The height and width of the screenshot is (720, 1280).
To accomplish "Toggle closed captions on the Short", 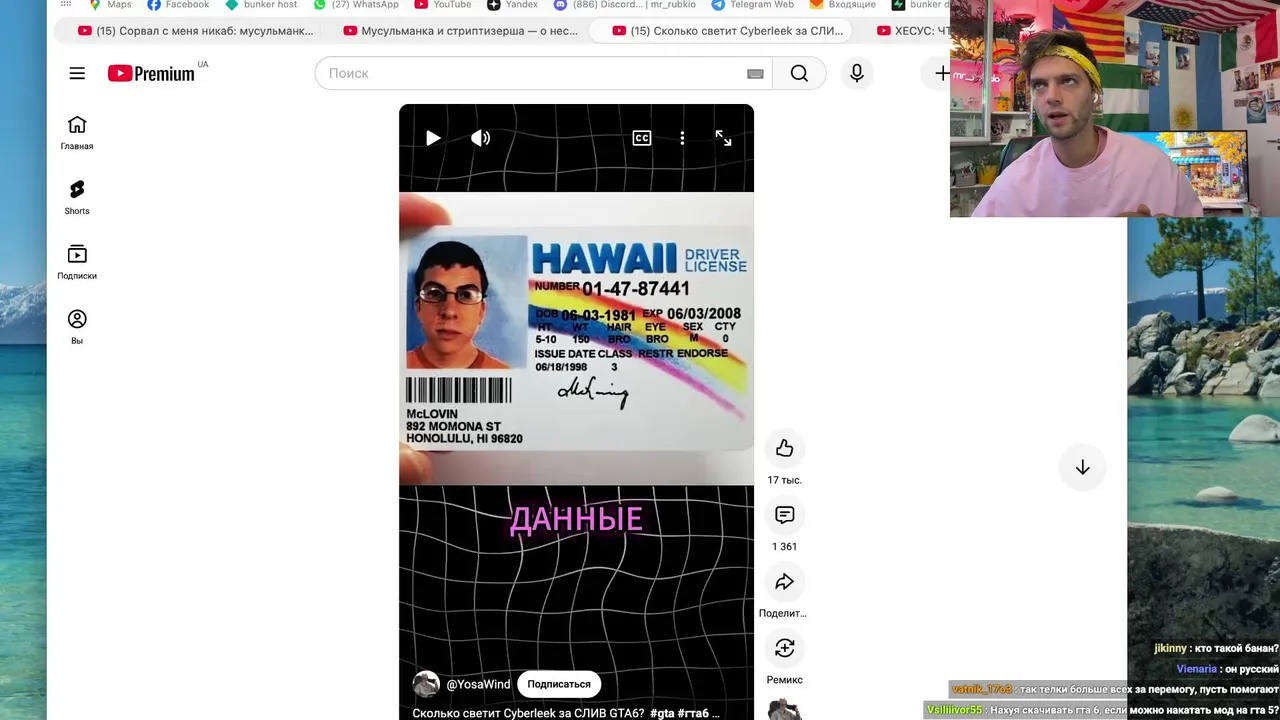I will coord(642,138).
